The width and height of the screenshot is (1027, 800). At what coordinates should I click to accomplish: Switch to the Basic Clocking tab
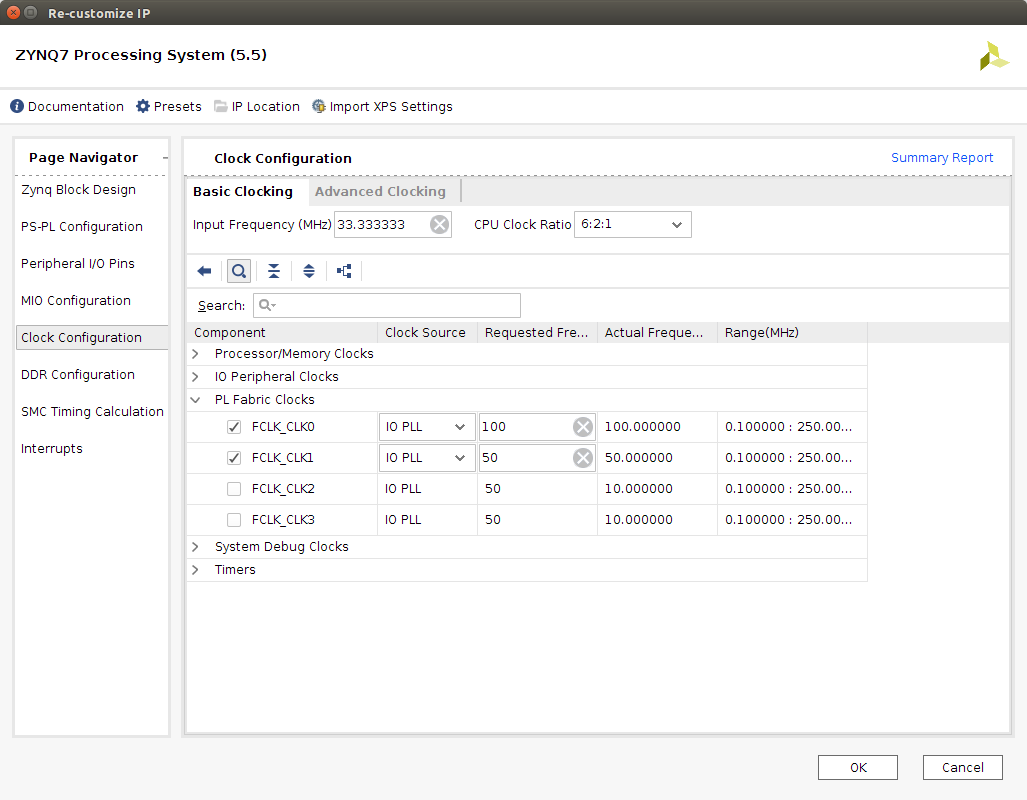pos(243,191)
